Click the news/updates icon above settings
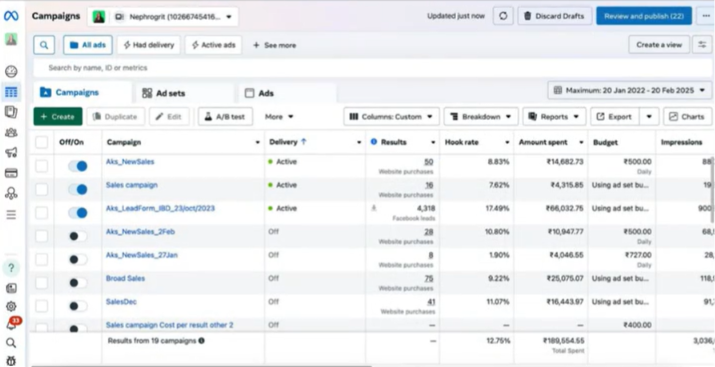 [11, 288]
